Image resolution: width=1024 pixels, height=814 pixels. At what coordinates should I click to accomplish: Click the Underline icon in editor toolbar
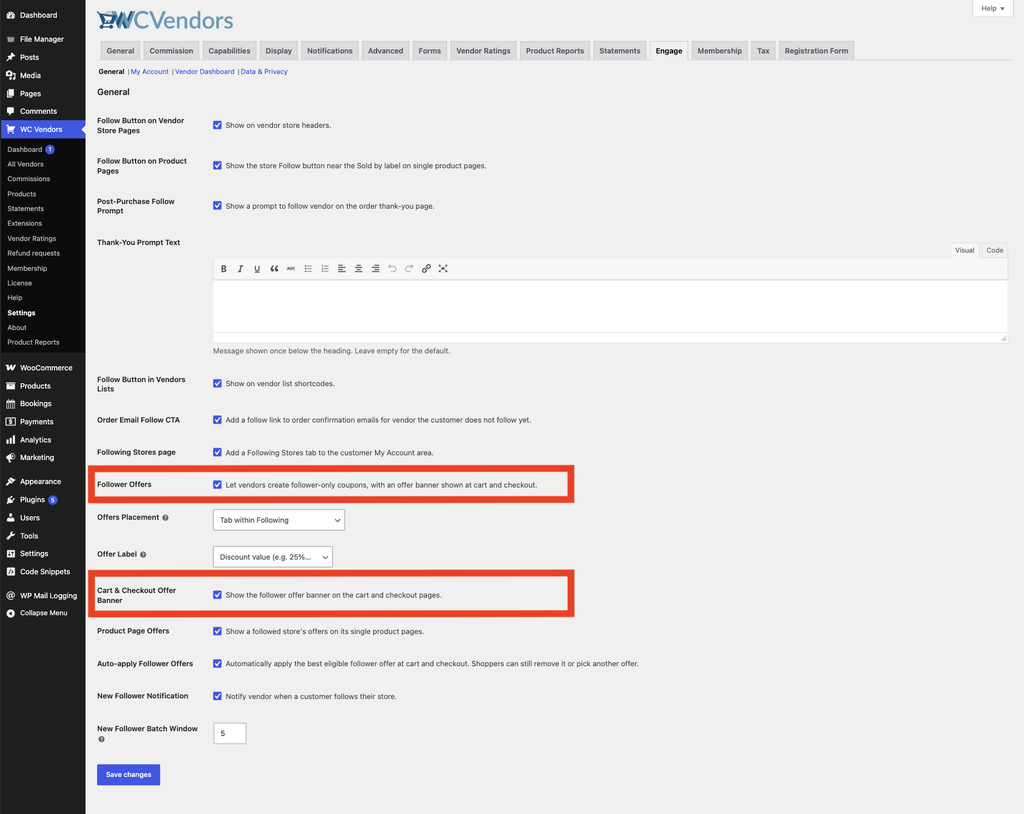[257, 269]
